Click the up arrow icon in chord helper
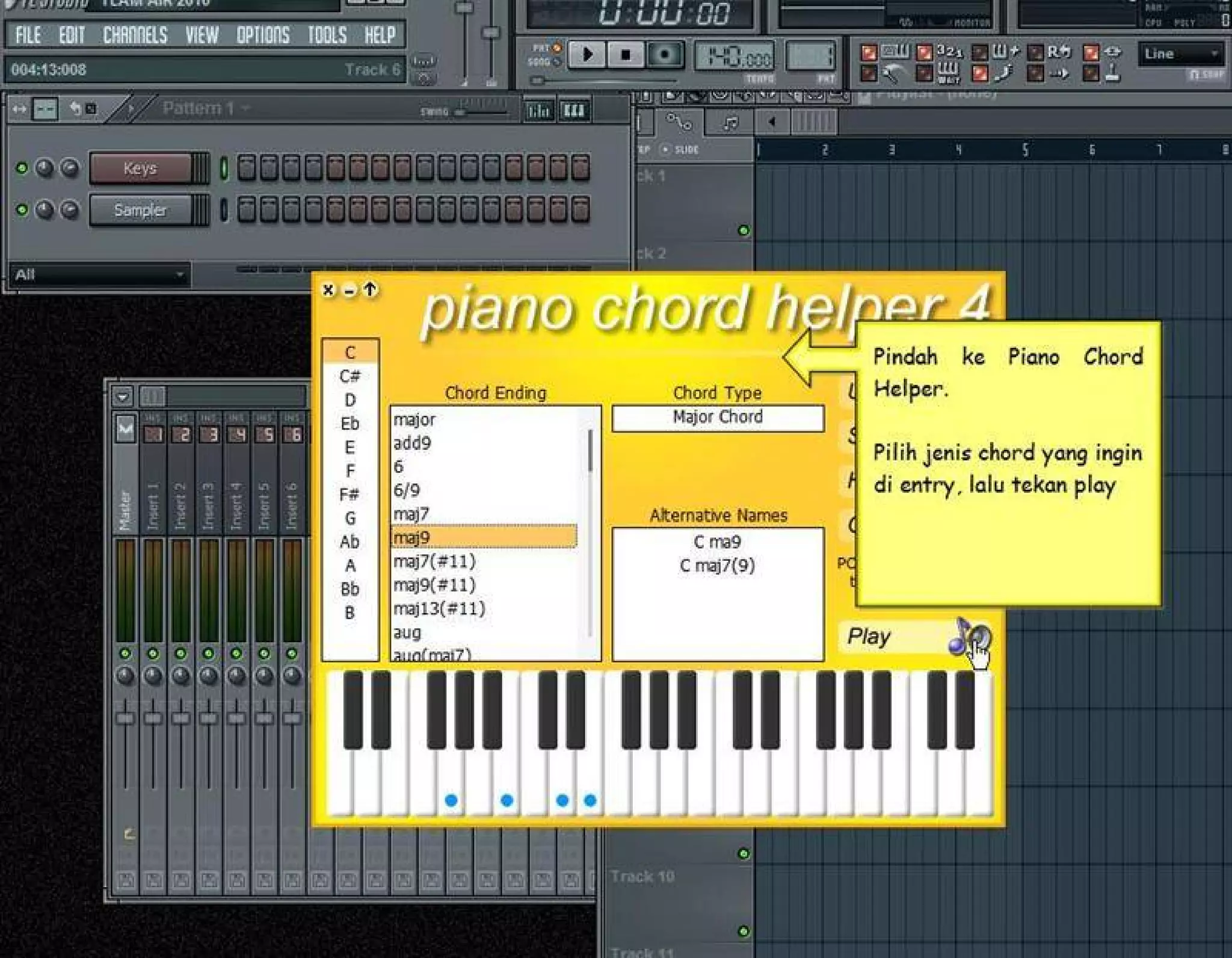The height and width of the screenshot is (958, 1232). click(370, 290)
